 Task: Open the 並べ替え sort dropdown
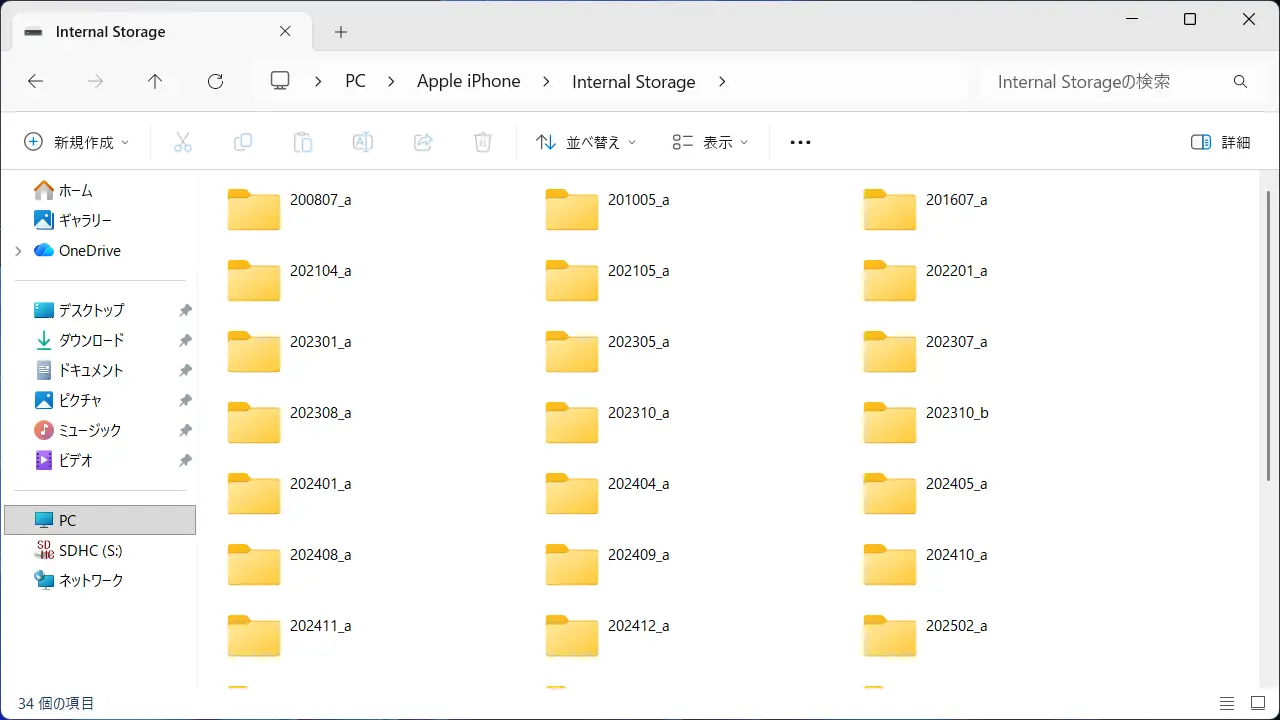[587, 143]
